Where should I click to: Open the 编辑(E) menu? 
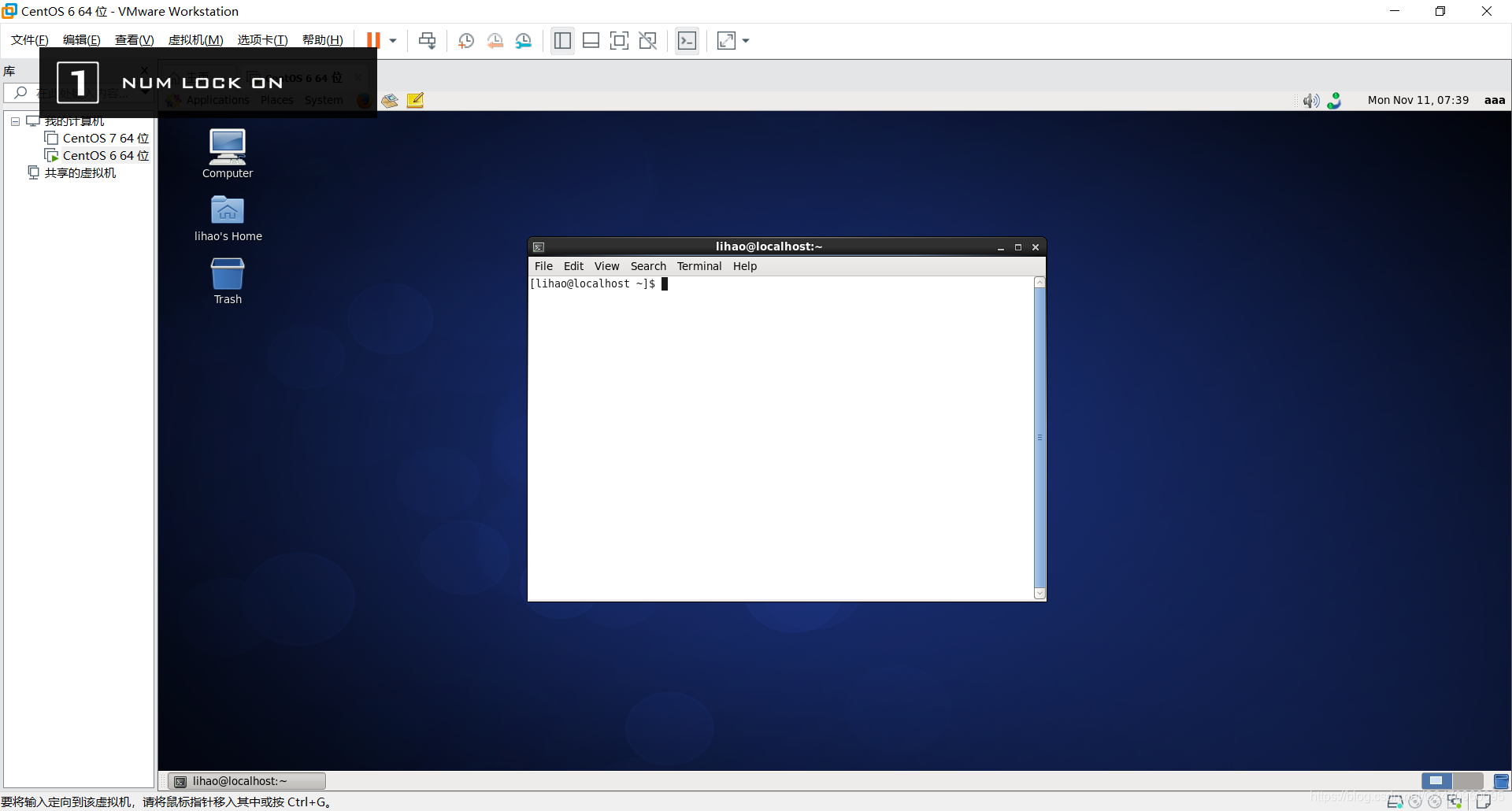click(81, 40)
